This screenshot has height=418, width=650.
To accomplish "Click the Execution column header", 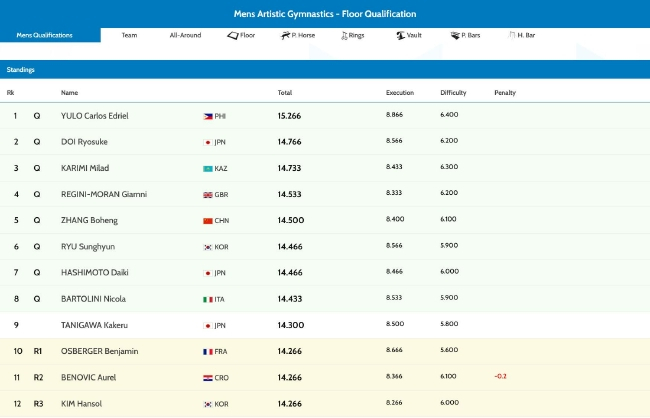I will (x=399, y=93).
